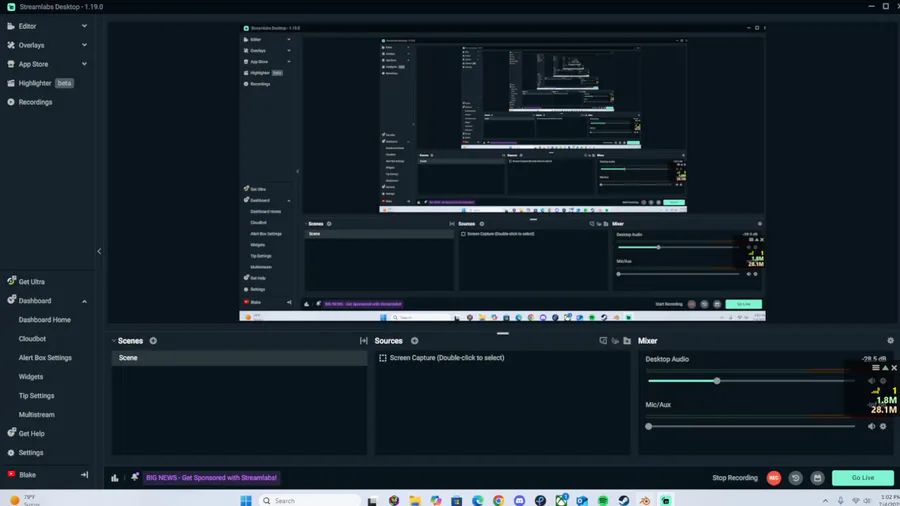Image resolution: width=900 pixels, height=506 pixels.
Task: Add a new source with plus icon
Action: click(x=414, y=341)
